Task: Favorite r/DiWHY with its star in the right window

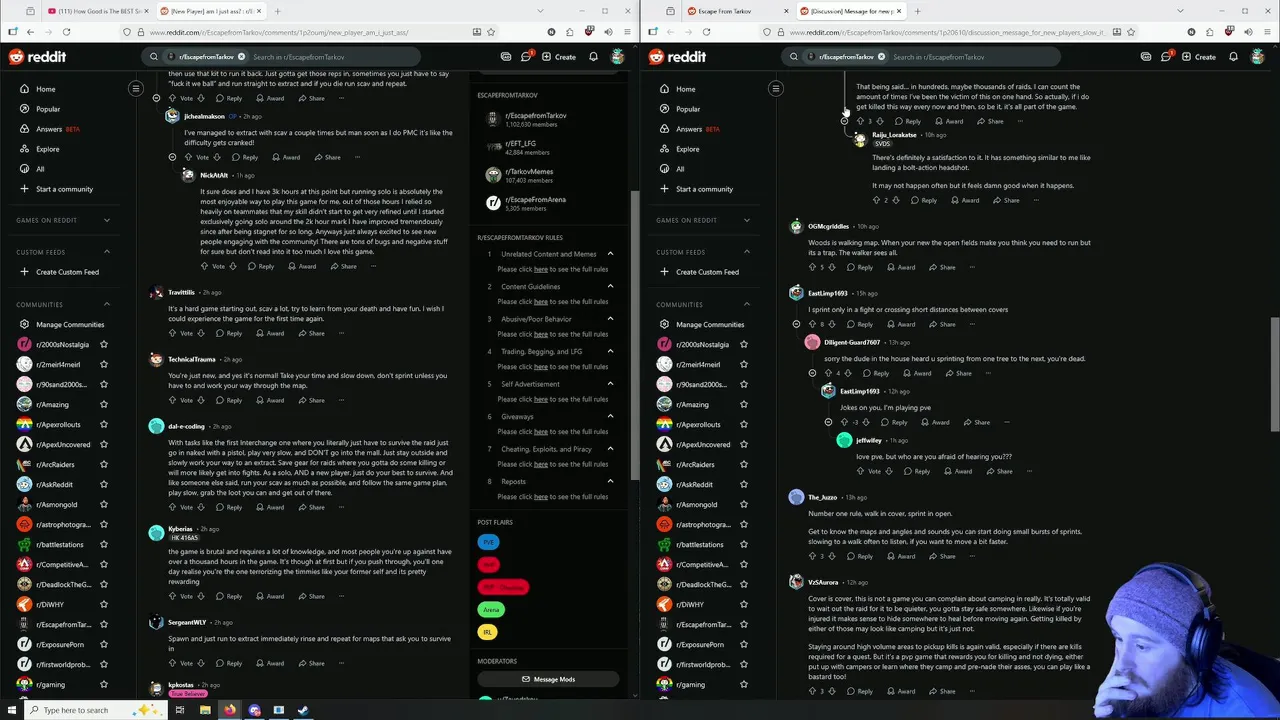Action: pos(744,604)
